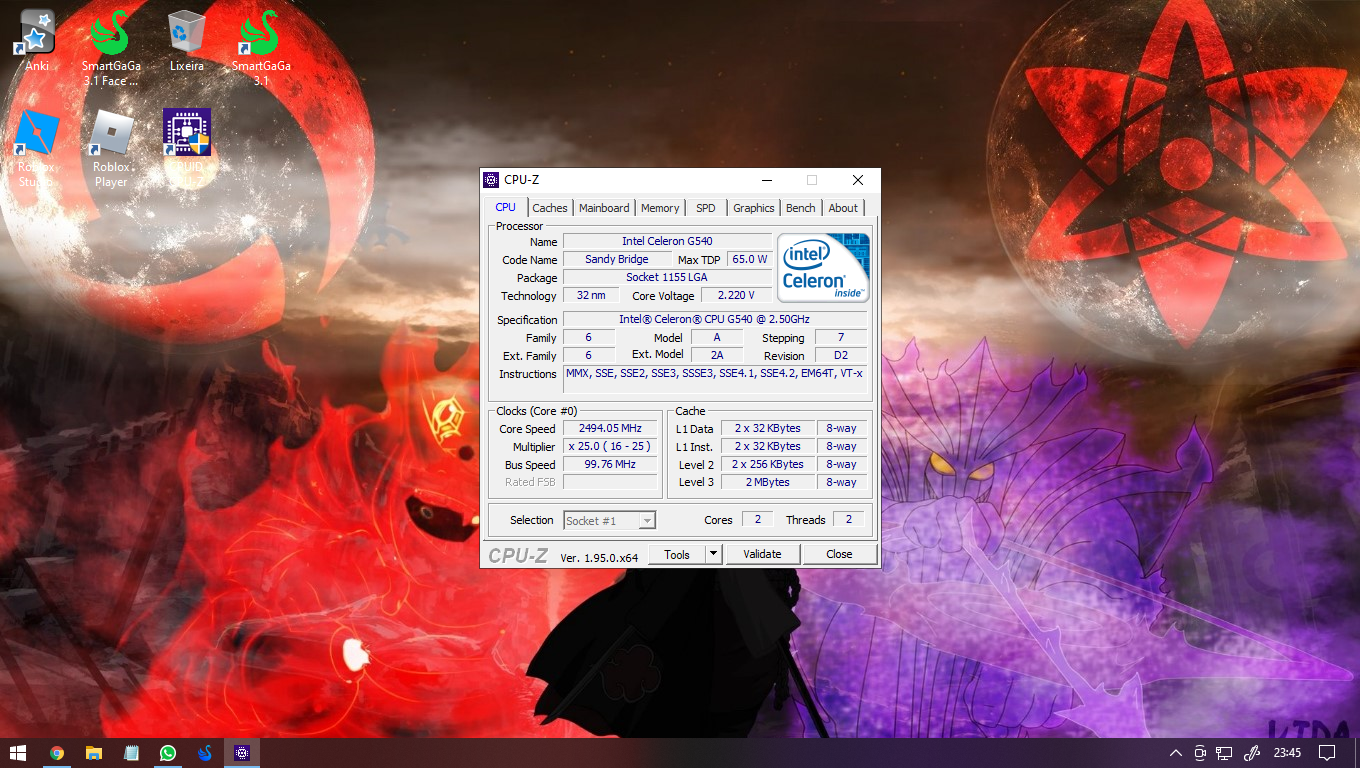Screen dimensions: 1360x768
Task: Launch Roblox Studio desktop shortcut
Action: (x=37, y=149)
